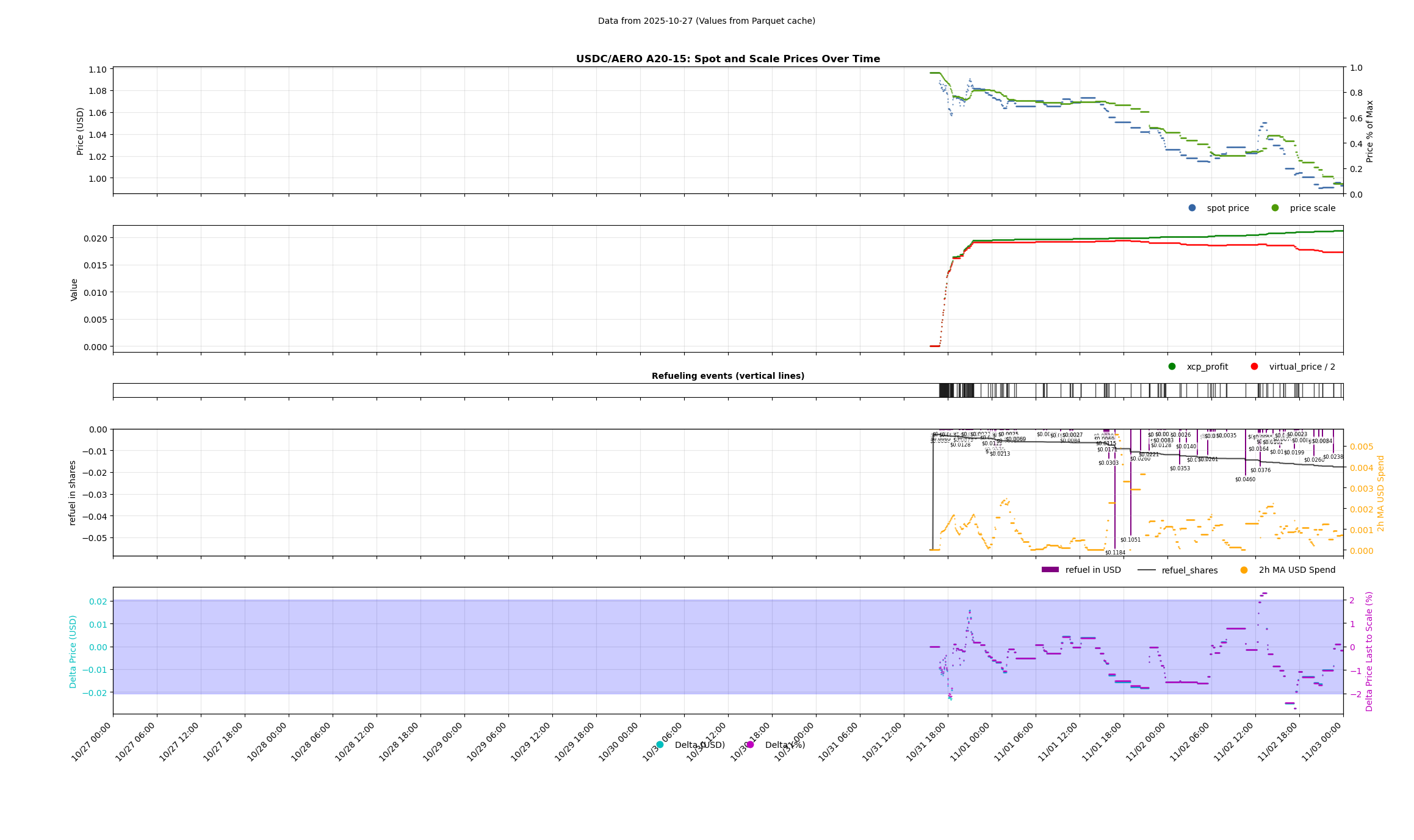Click the green xcp_profit legend dot

point(1172,367)
